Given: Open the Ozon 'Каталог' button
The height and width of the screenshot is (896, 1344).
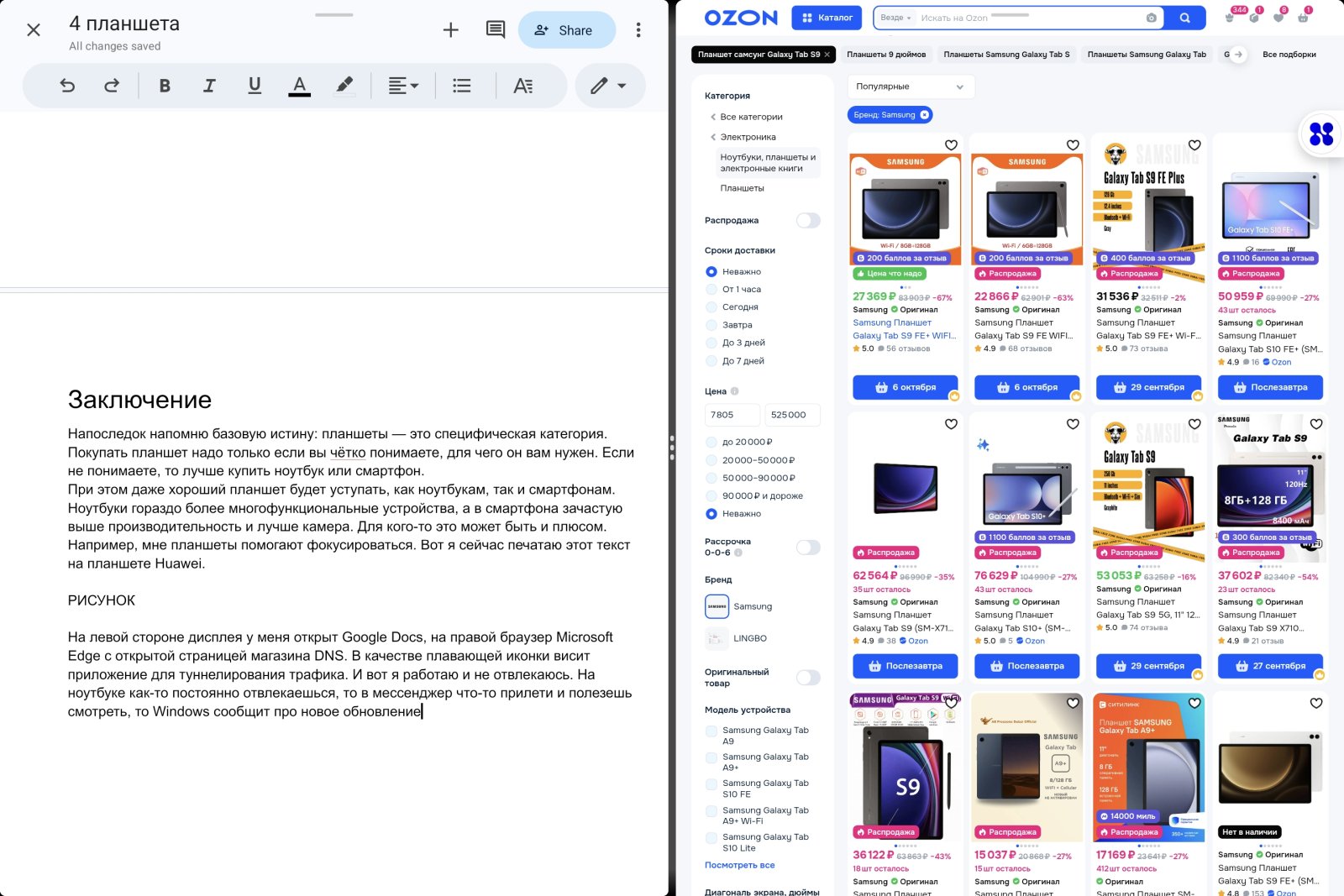Looking at the screenshot, I should pos(827,18).
